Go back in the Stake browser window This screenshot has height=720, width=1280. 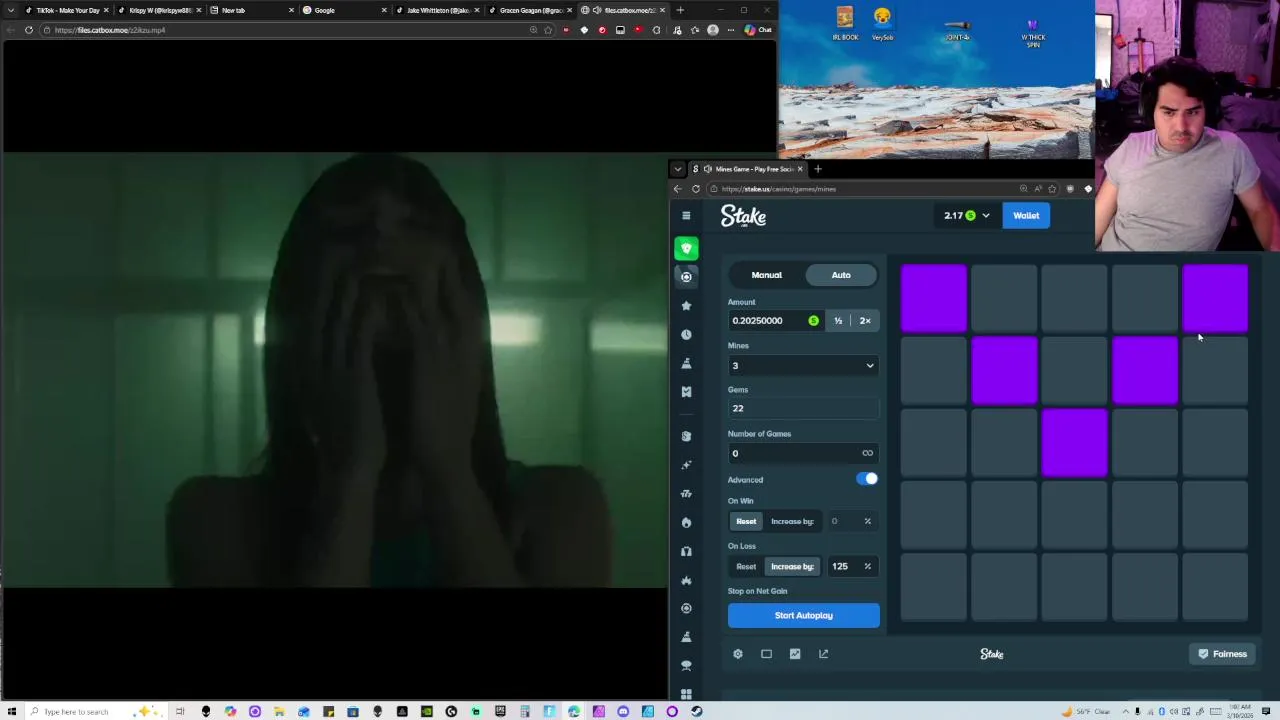(x=678, y=189)
